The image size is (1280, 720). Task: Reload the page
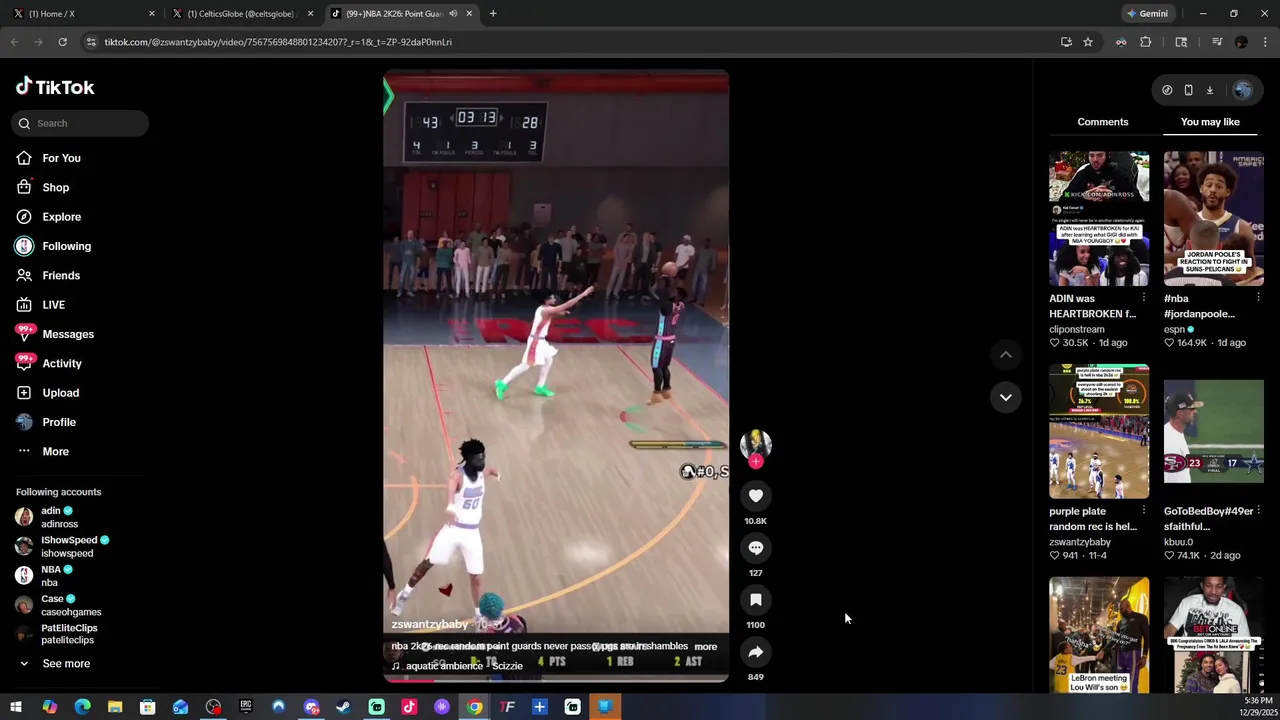coord(62,42)
